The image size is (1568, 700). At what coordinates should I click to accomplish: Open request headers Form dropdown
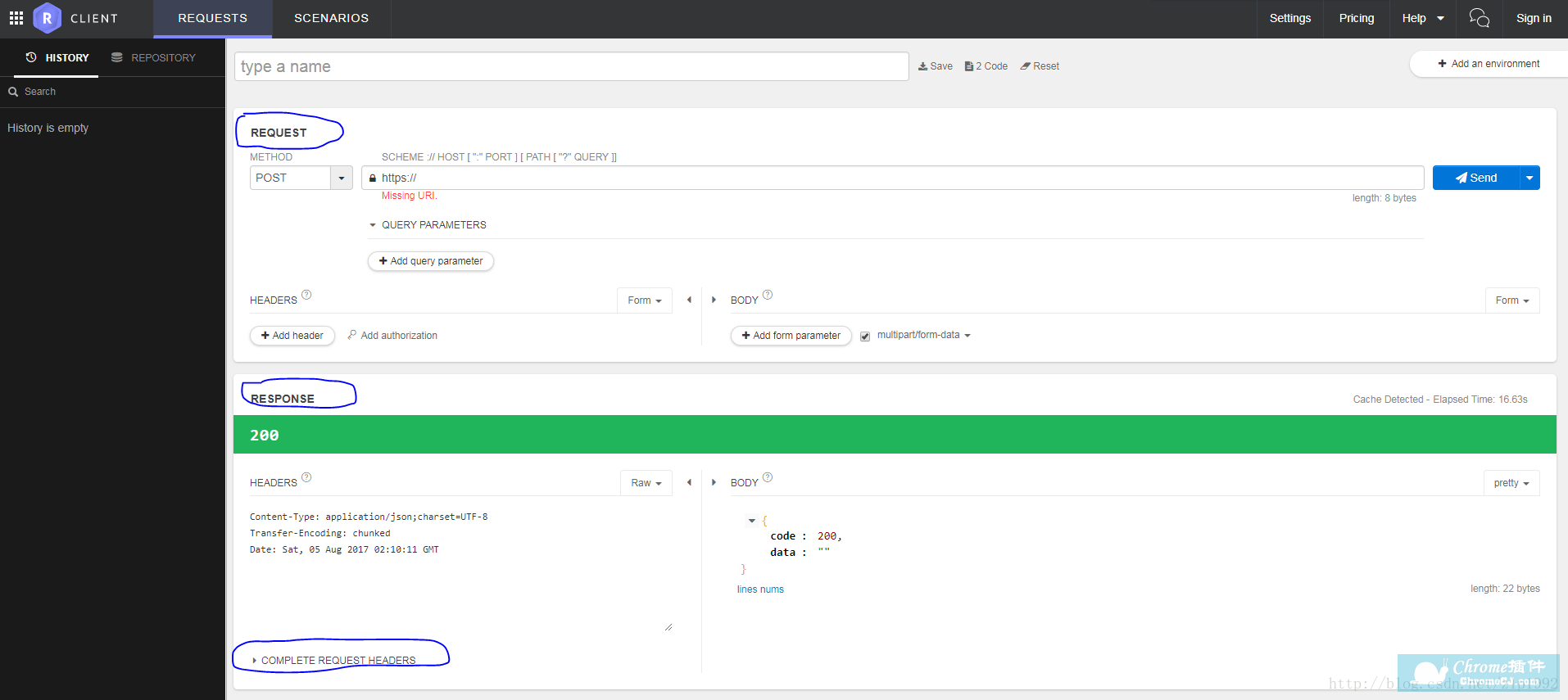[x=644, y=300]
